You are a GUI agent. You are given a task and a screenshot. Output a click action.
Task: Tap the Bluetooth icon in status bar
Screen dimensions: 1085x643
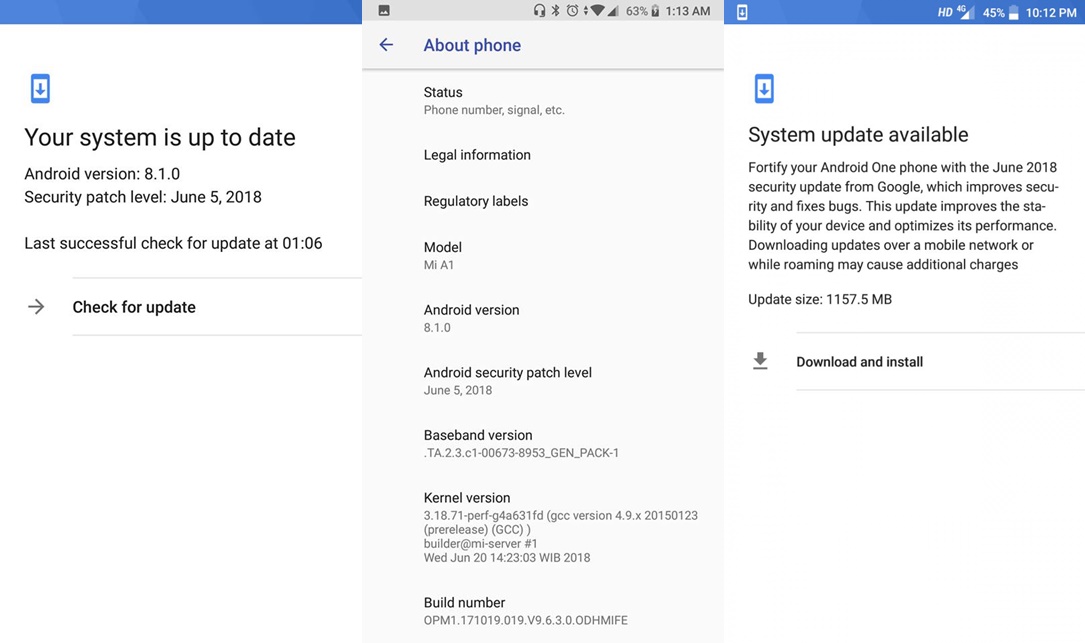556,11
